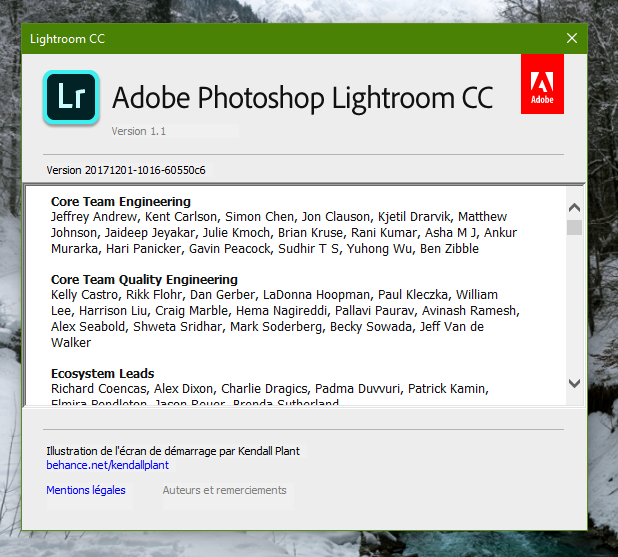The width and height of the screenshot is (618, 557).
Task: Click the Version 1.1 label
Action: [138, 131]
